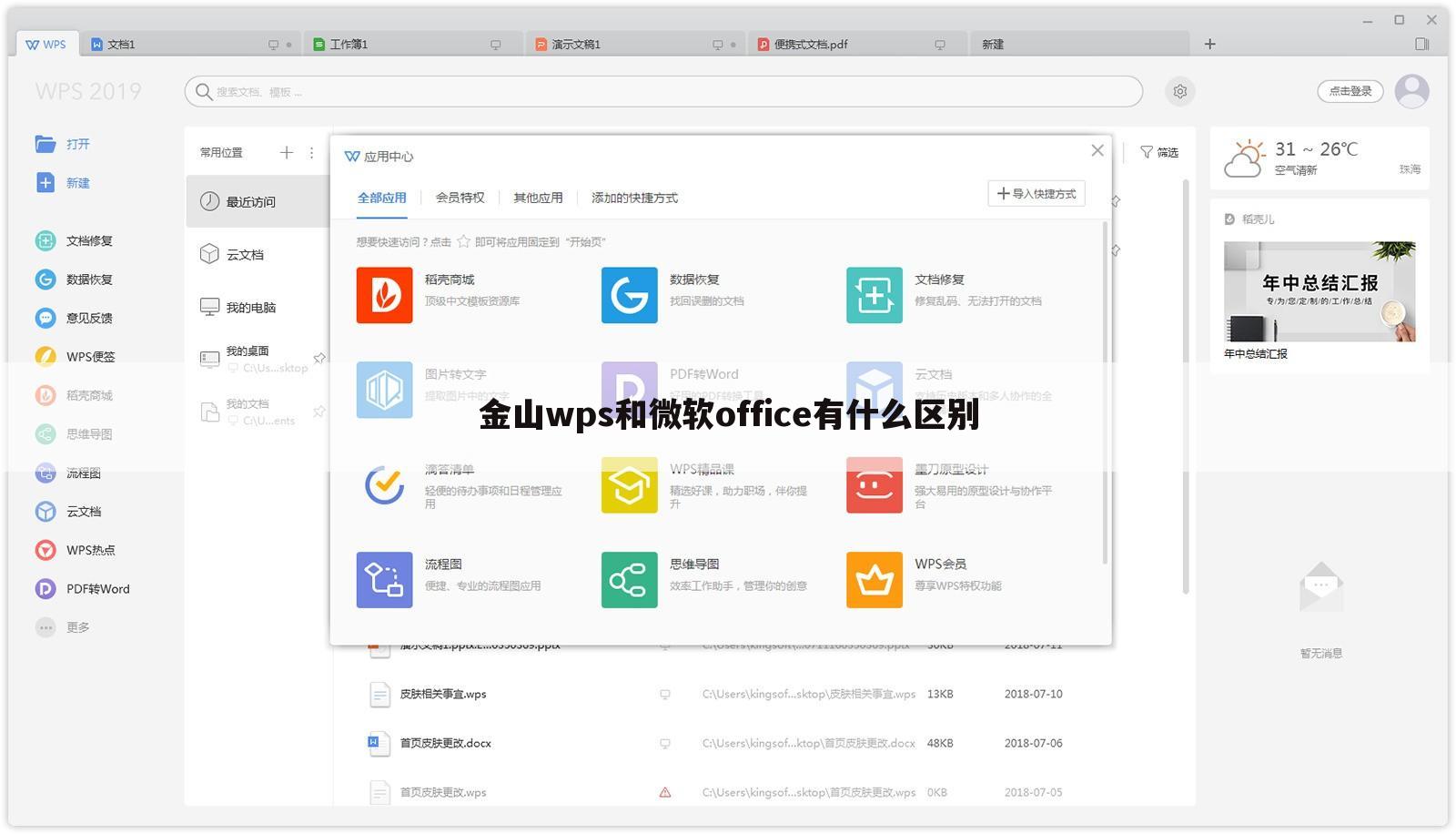The image size is (1456, 834).
Task: Open 云文档 in the left sidebar
Action: pos(68,512)
